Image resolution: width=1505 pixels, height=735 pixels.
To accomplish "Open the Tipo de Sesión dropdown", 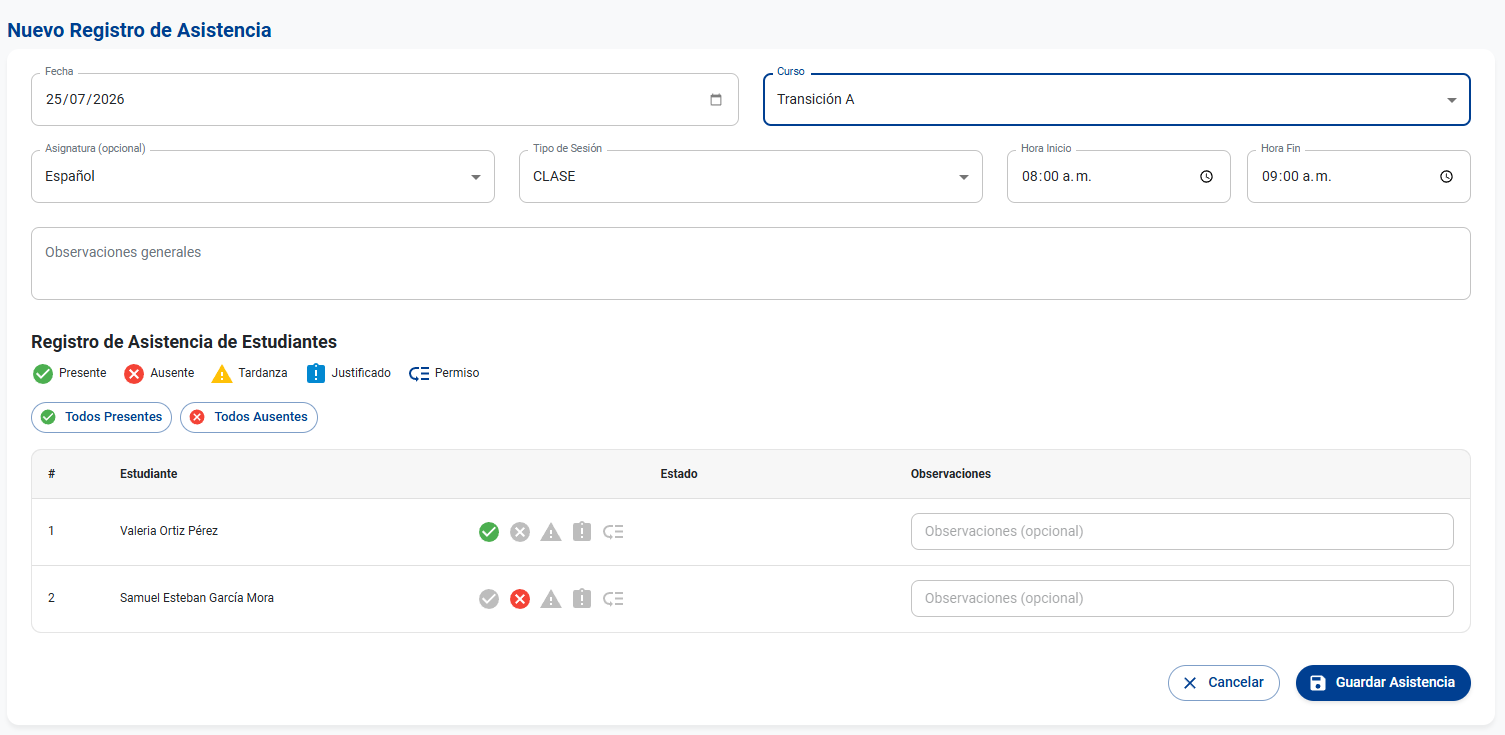I will [x=751, y=176].
